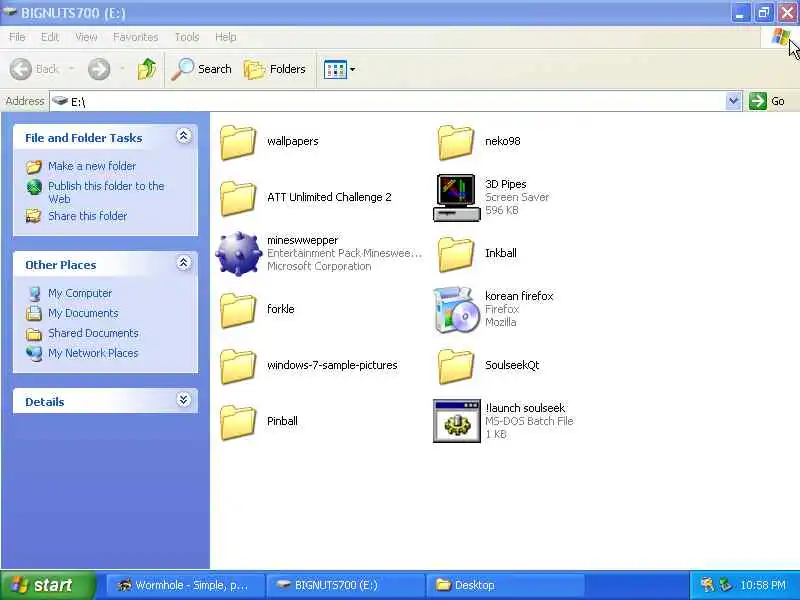Select the korean firefox installer icon
Screen dimensions: 800x600
click(x=457, y=310)
